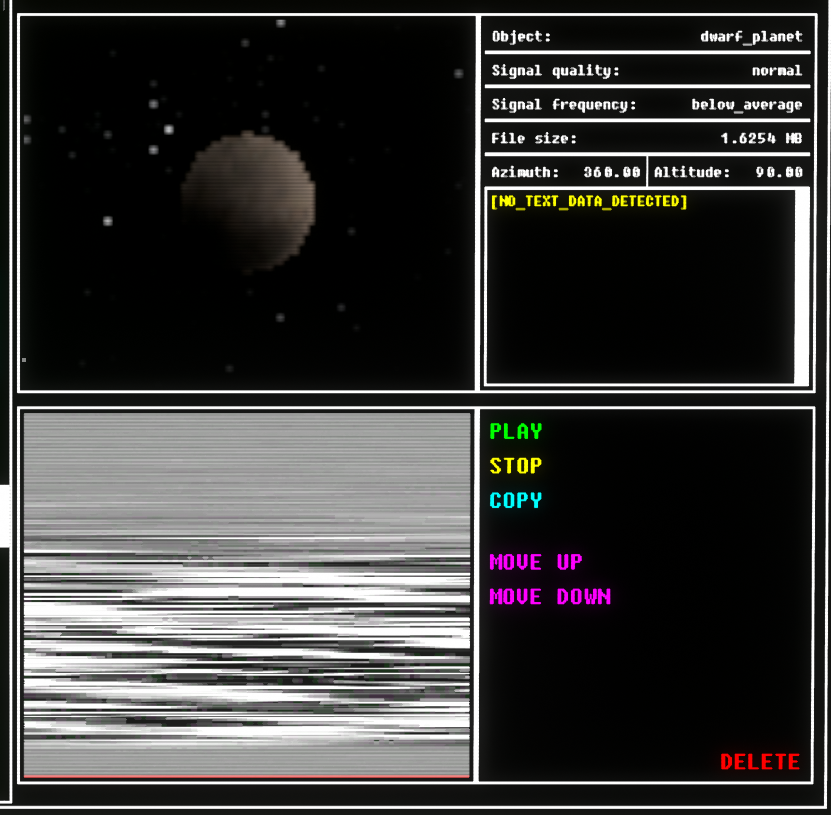Image resolution: width=831 pixels, height=815 pixels.
Task: Select the Signal frequency label
Action: pyautogui.click(x=564, y=105)
